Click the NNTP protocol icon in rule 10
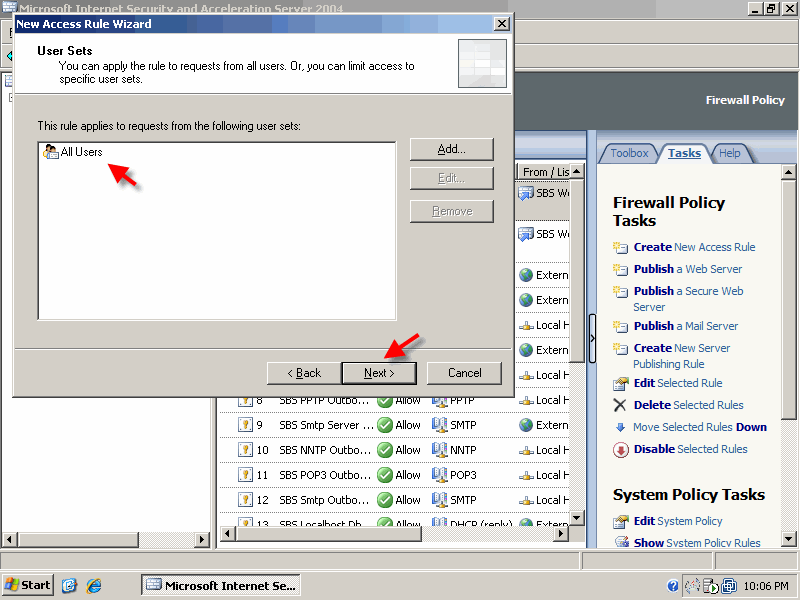 click(x=439, y=449)
